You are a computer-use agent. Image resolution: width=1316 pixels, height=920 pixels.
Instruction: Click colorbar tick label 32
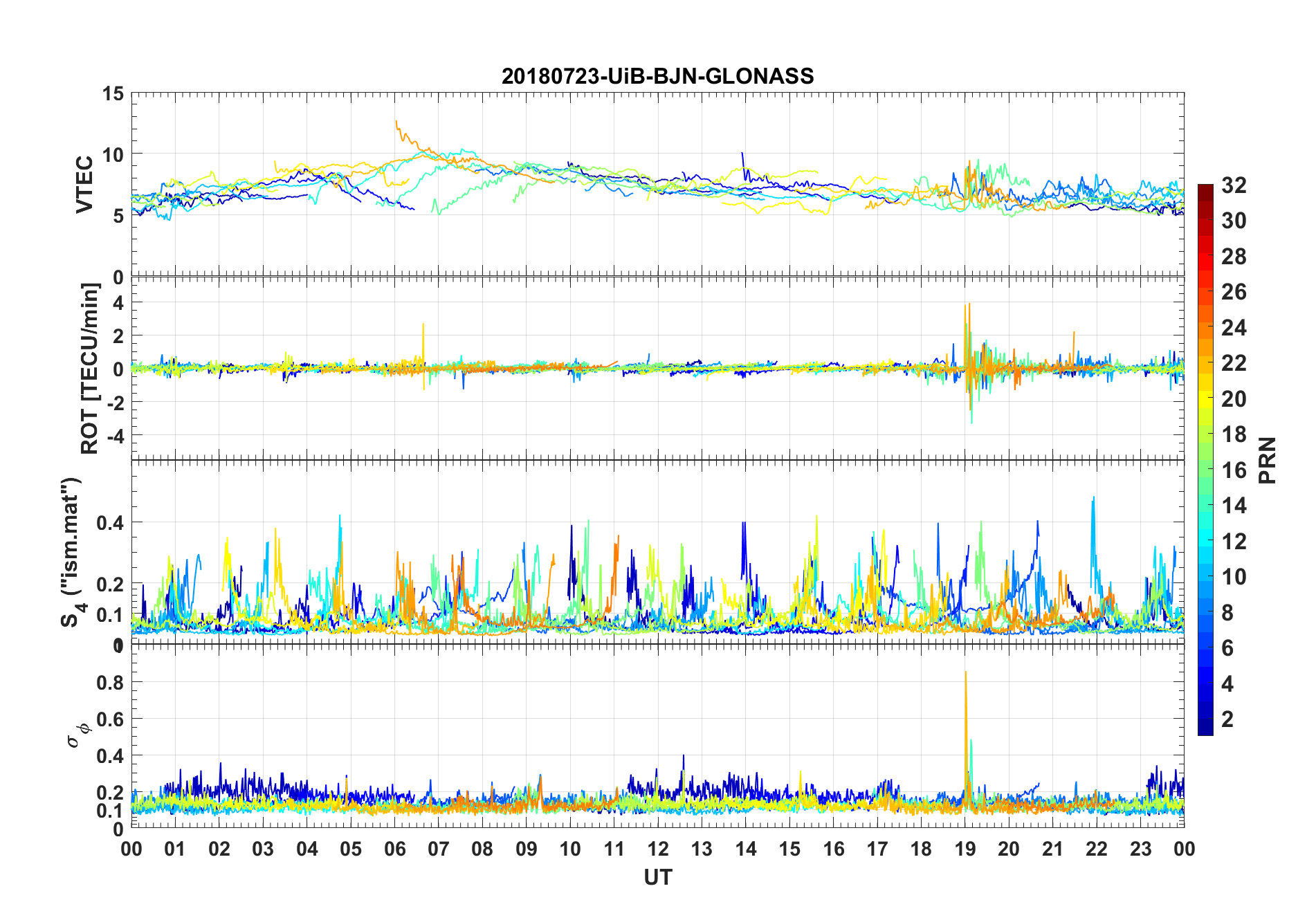pyautogui.click(x=1234, y=185)
